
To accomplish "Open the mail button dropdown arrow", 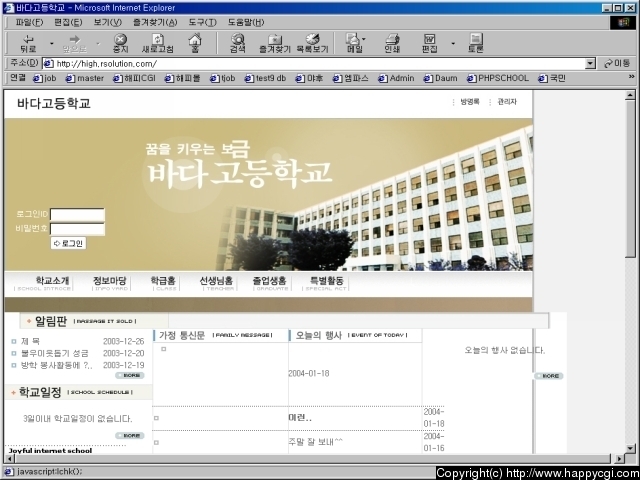I will (364, 40).
